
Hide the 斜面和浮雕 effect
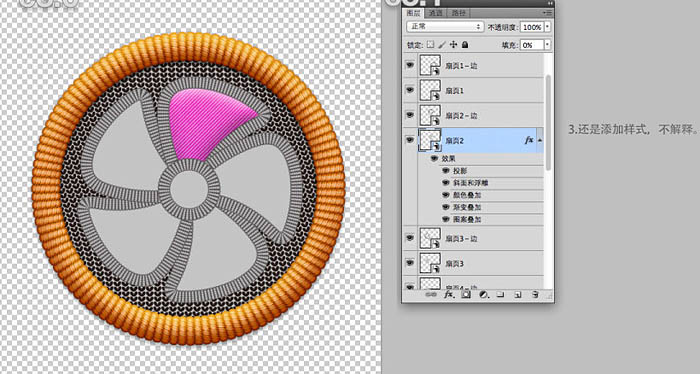point(446,183)
